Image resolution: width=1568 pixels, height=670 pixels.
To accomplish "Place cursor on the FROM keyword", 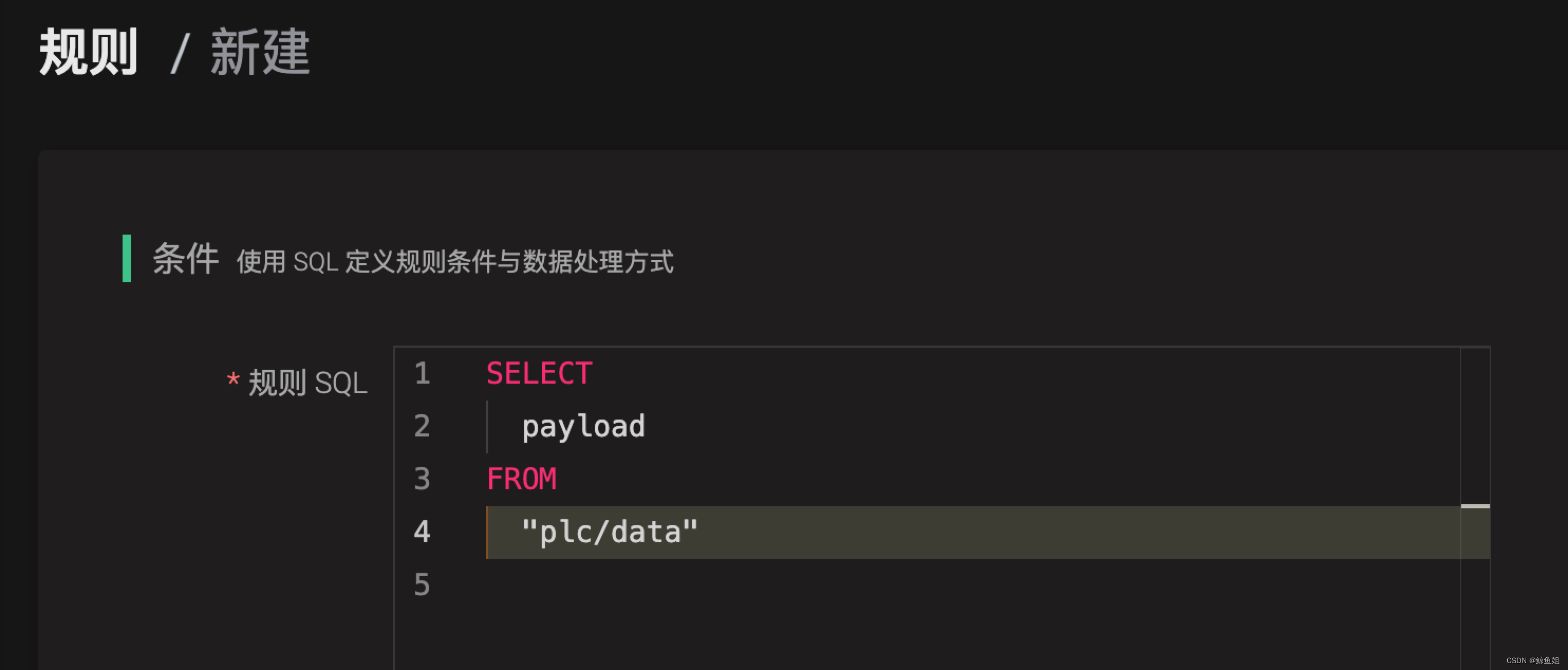I will [521, 479].
